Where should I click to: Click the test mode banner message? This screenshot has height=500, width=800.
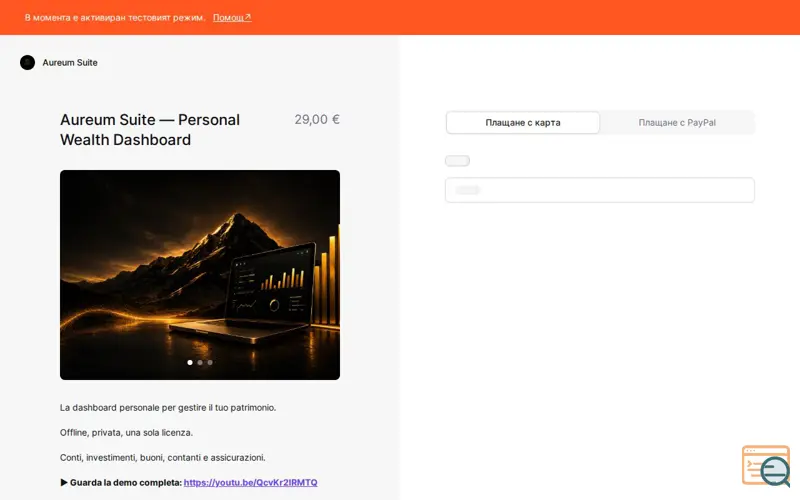115,17
